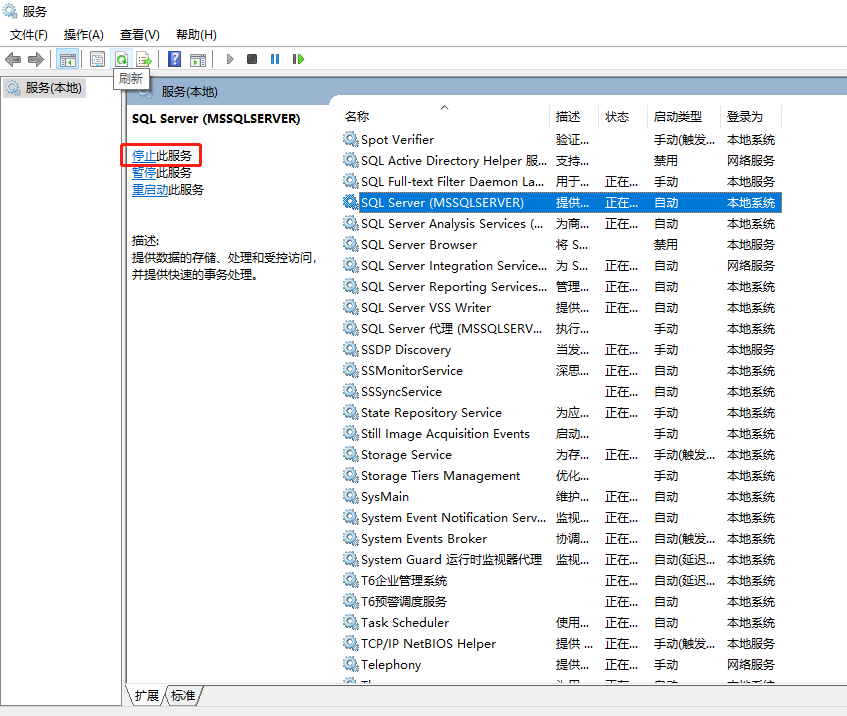Sort services by 启动类型 column header
Viewport: 847px width, 716px height.
678,116
